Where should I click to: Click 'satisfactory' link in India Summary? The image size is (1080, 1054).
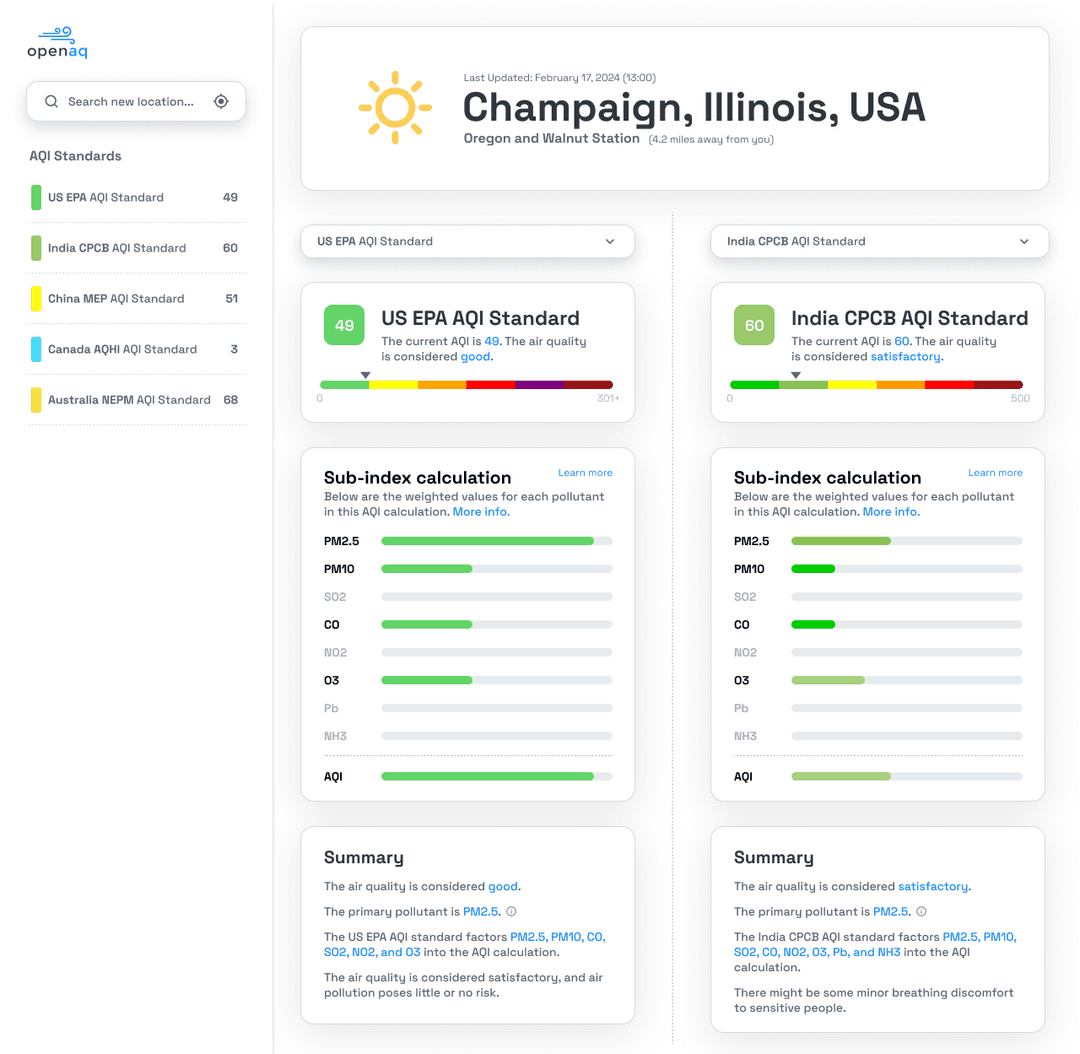[x=933, y=887]
